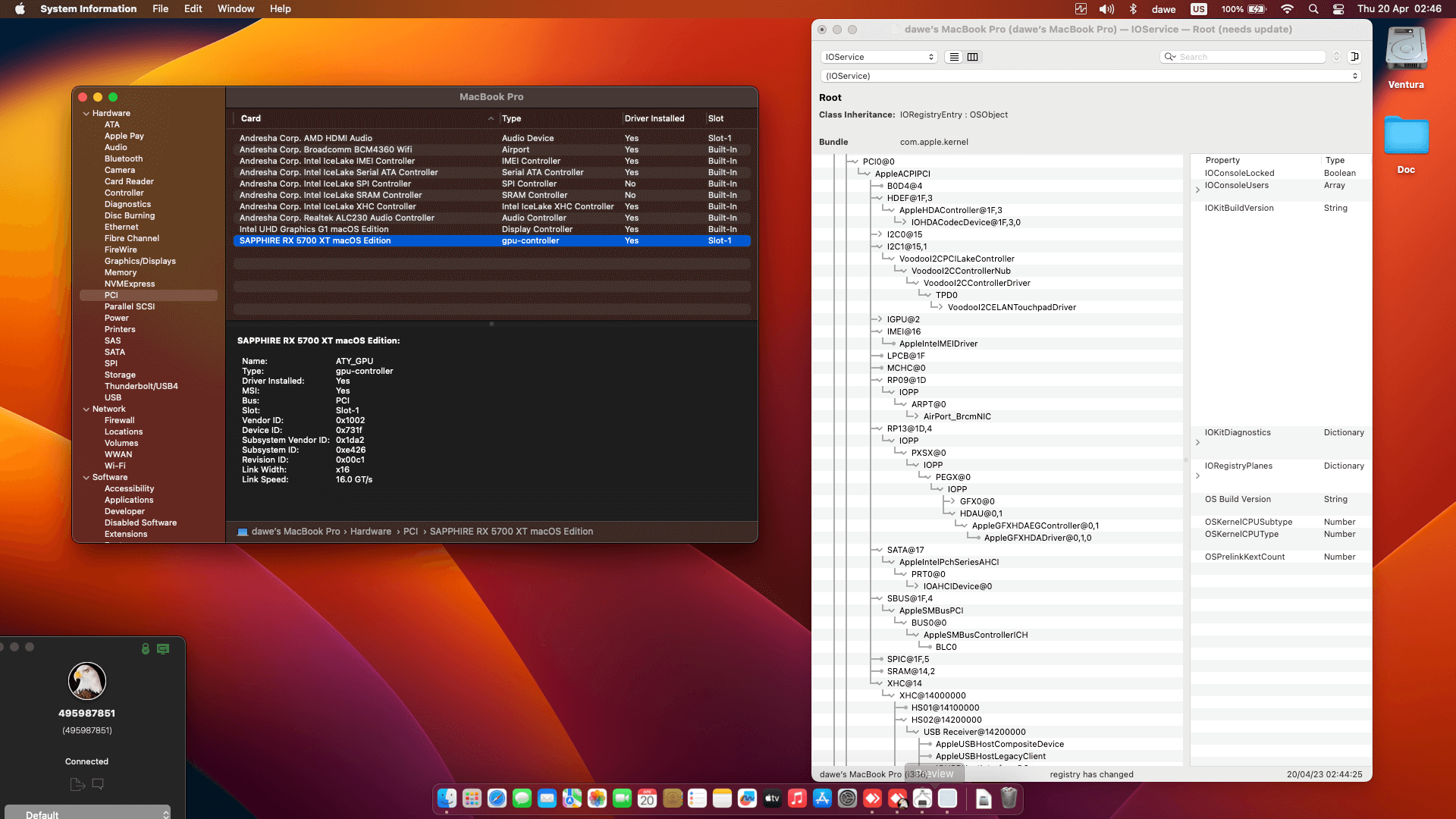
Task: Click Hardware in the bottom path bar
Action: [371, 532]
